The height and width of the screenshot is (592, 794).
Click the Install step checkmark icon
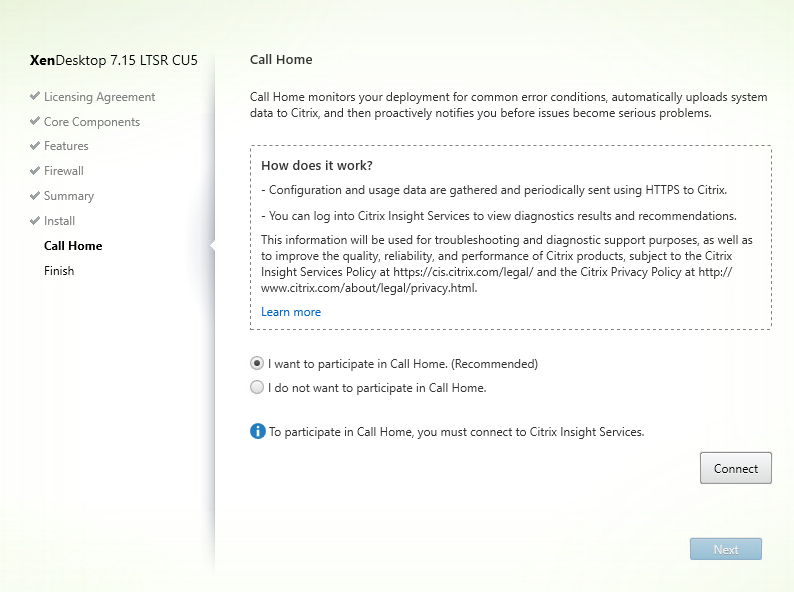click(x=34, y=220)
